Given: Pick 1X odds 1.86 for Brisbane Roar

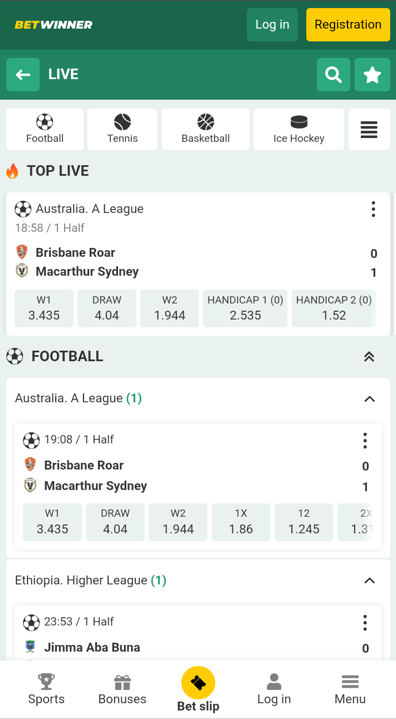Looking at the screenshot, I should [241, 522].
